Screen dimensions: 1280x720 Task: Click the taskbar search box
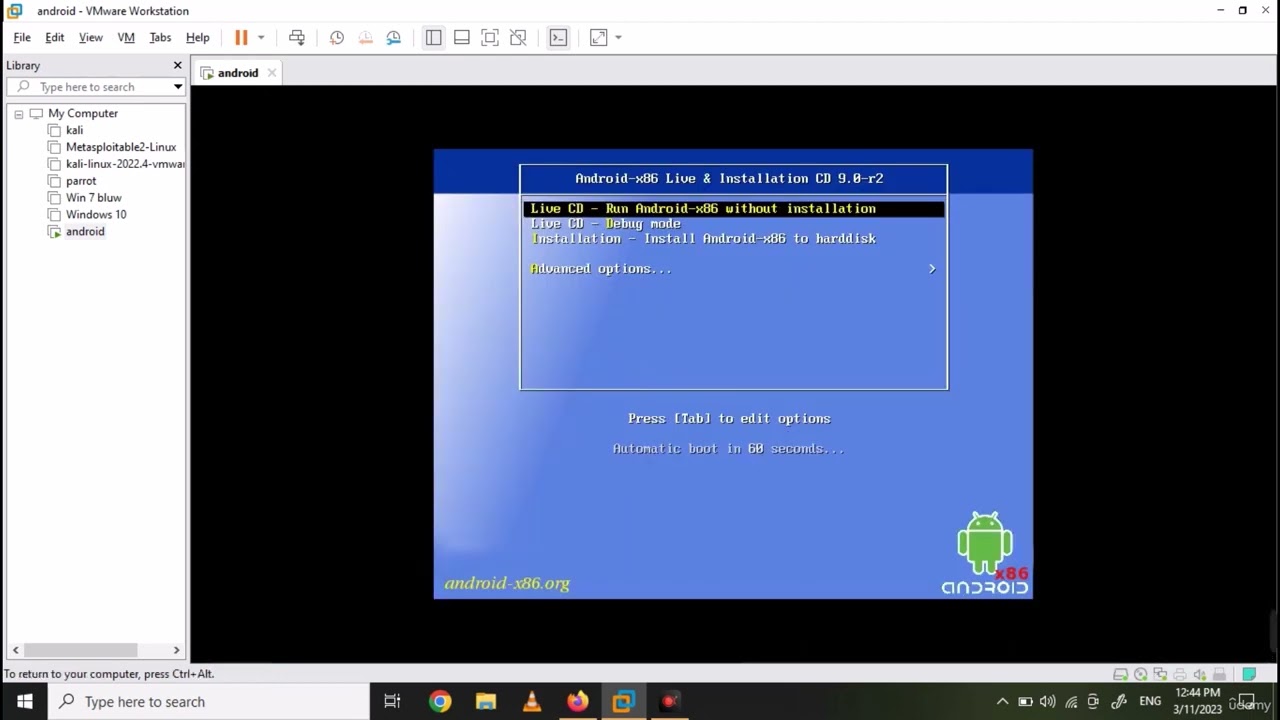click(209, 702)
